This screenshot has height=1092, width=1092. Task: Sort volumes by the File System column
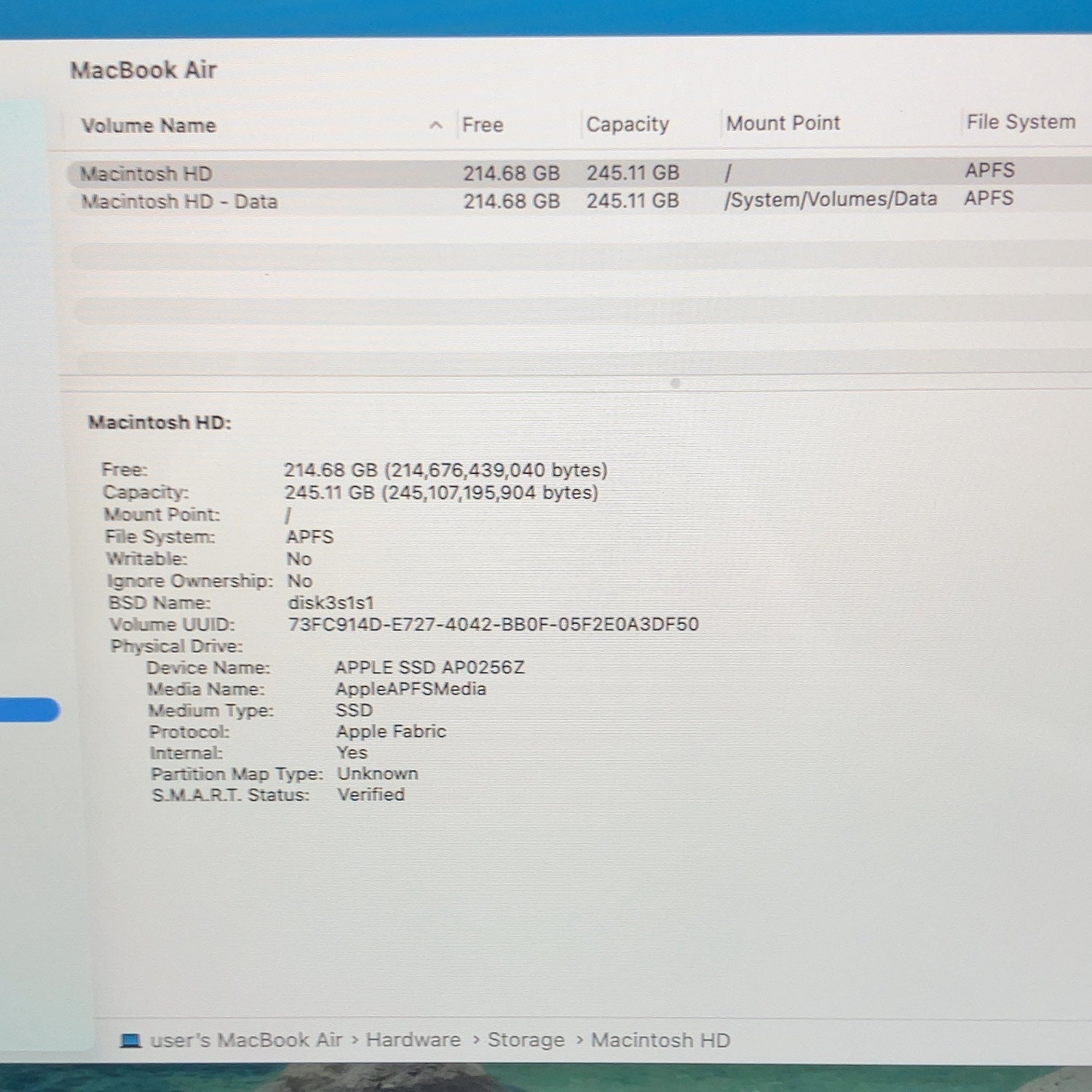tap(1021, 122)
